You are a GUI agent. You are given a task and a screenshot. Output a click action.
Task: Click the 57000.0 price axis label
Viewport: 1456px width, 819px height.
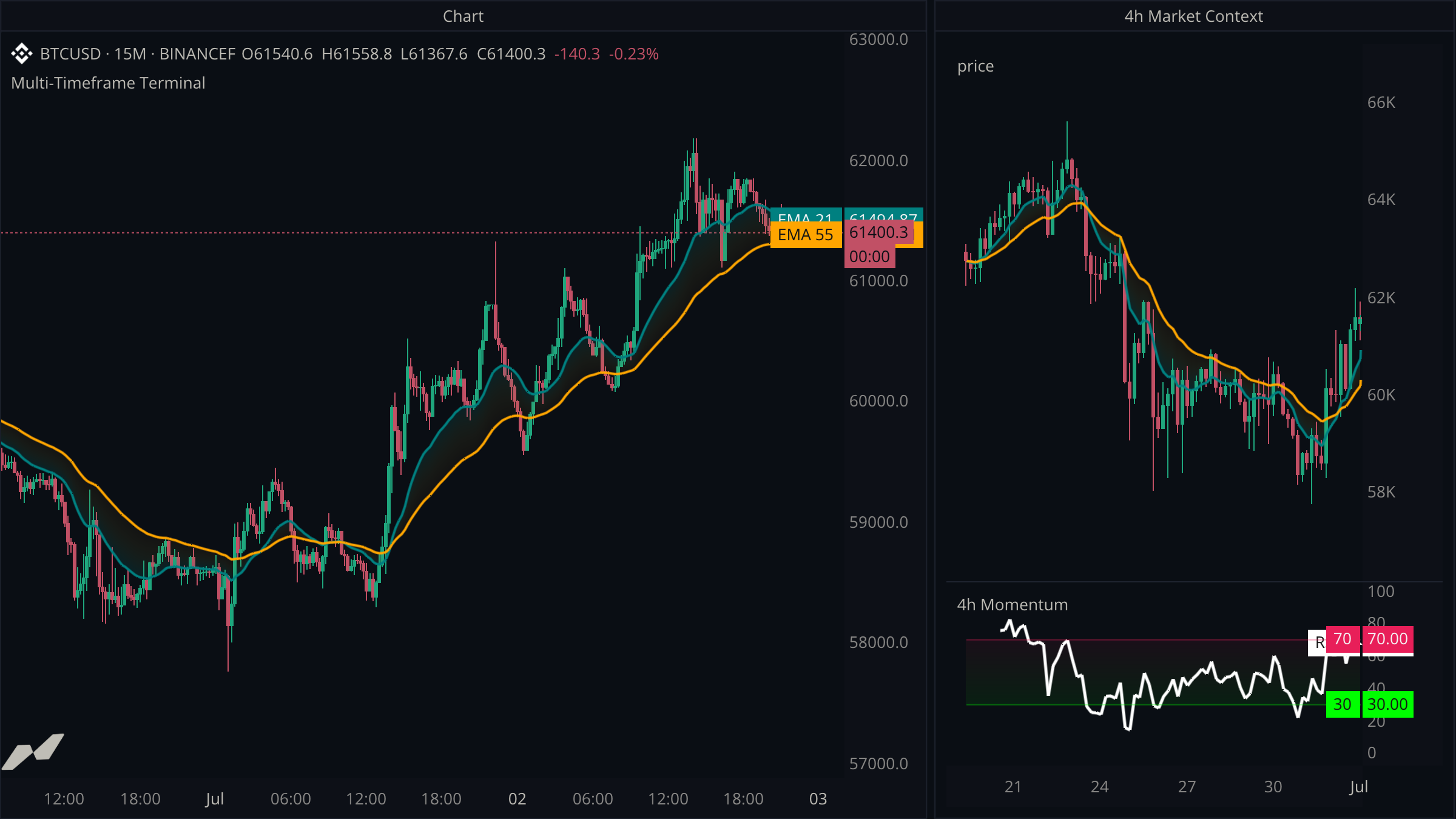click(x=878, y=764)
